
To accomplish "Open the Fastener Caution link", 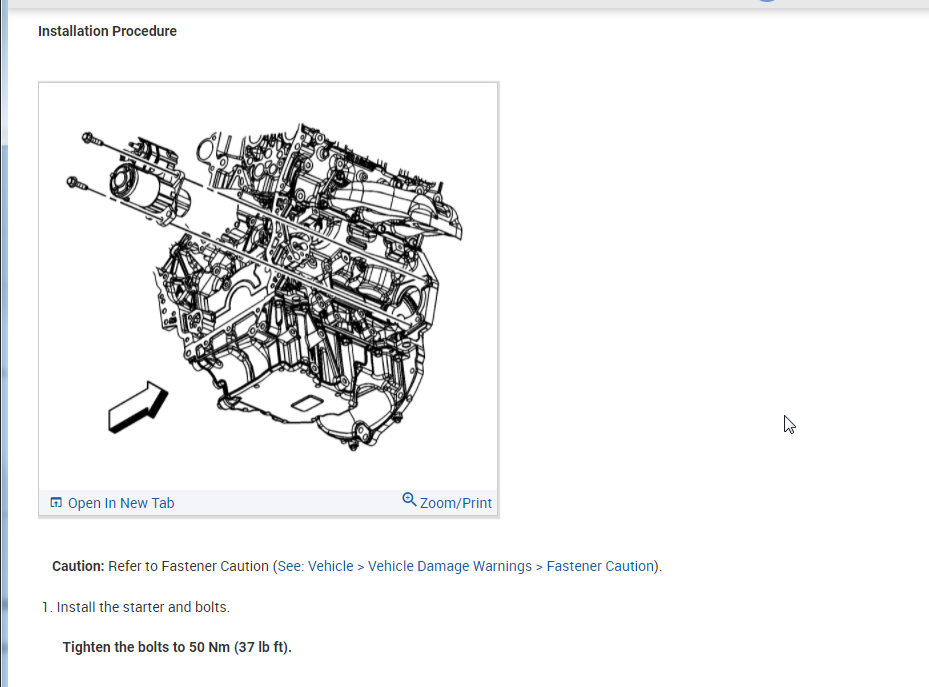I will point(600,566).
